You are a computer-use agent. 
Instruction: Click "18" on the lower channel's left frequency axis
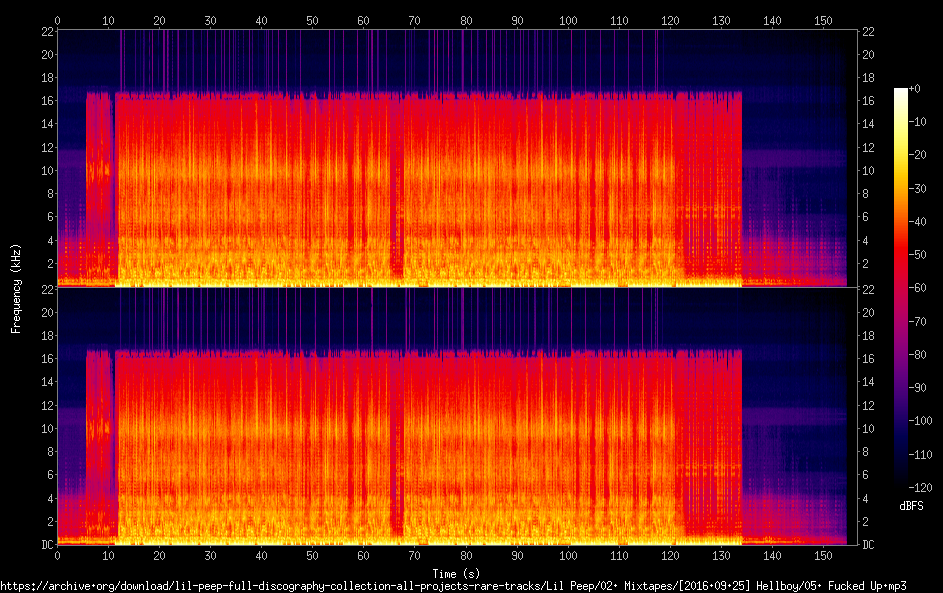click(48, 336)
